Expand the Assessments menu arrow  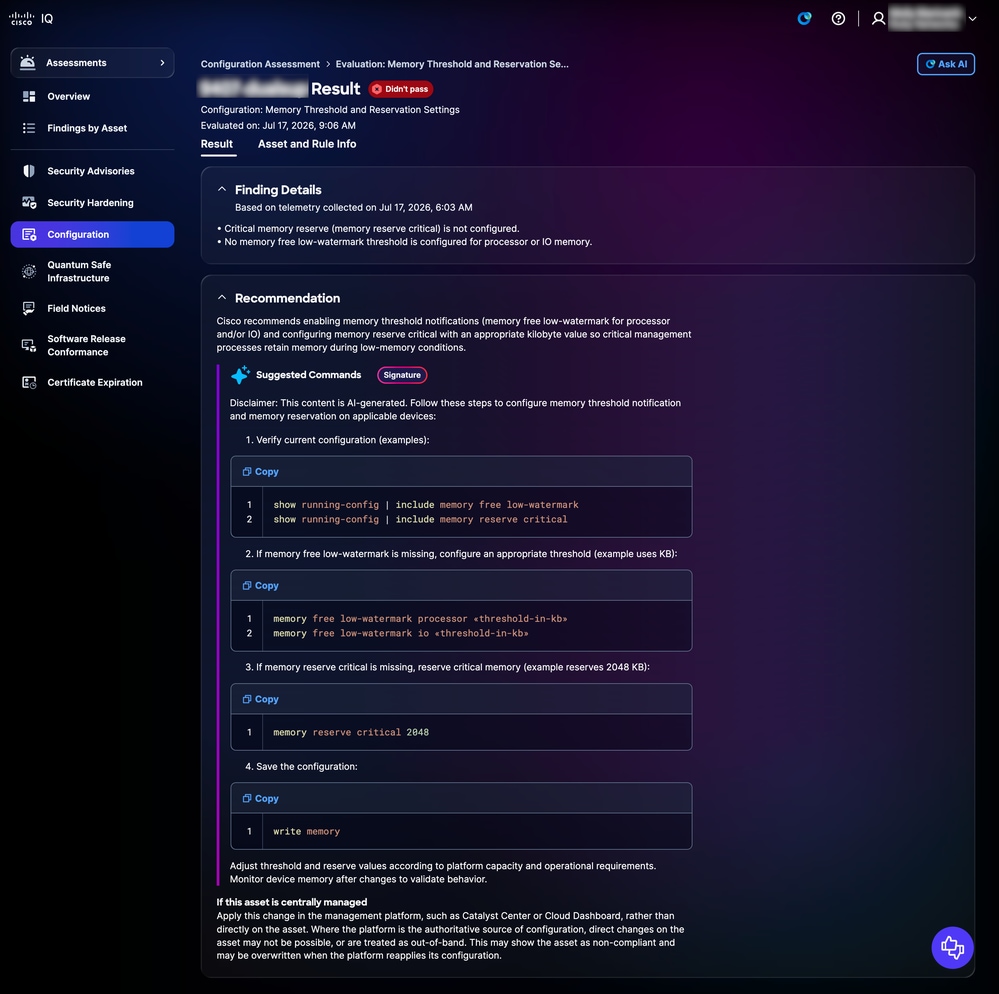(162, 62)
